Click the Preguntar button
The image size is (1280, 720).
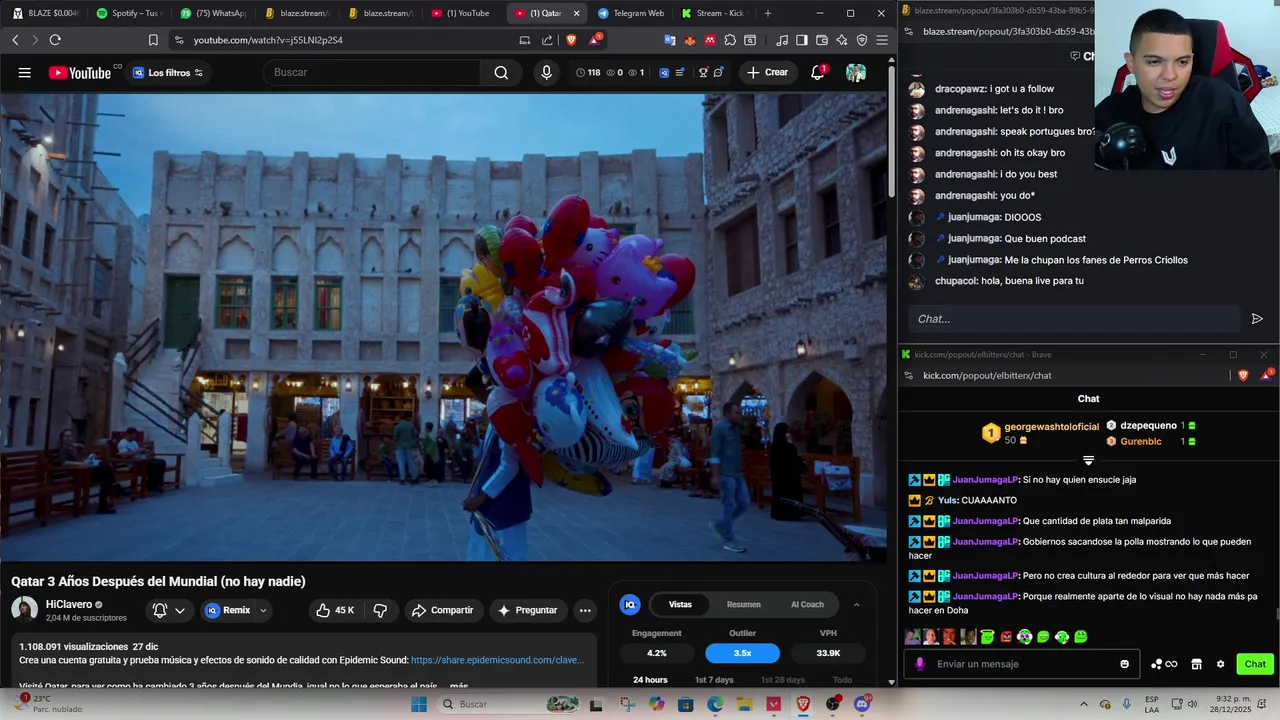point(528,610)
